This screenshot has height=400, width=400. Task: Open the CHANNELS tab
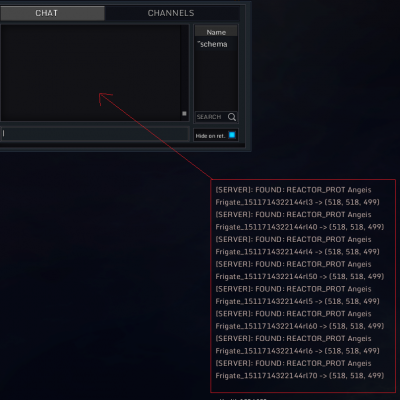(172, 13)
